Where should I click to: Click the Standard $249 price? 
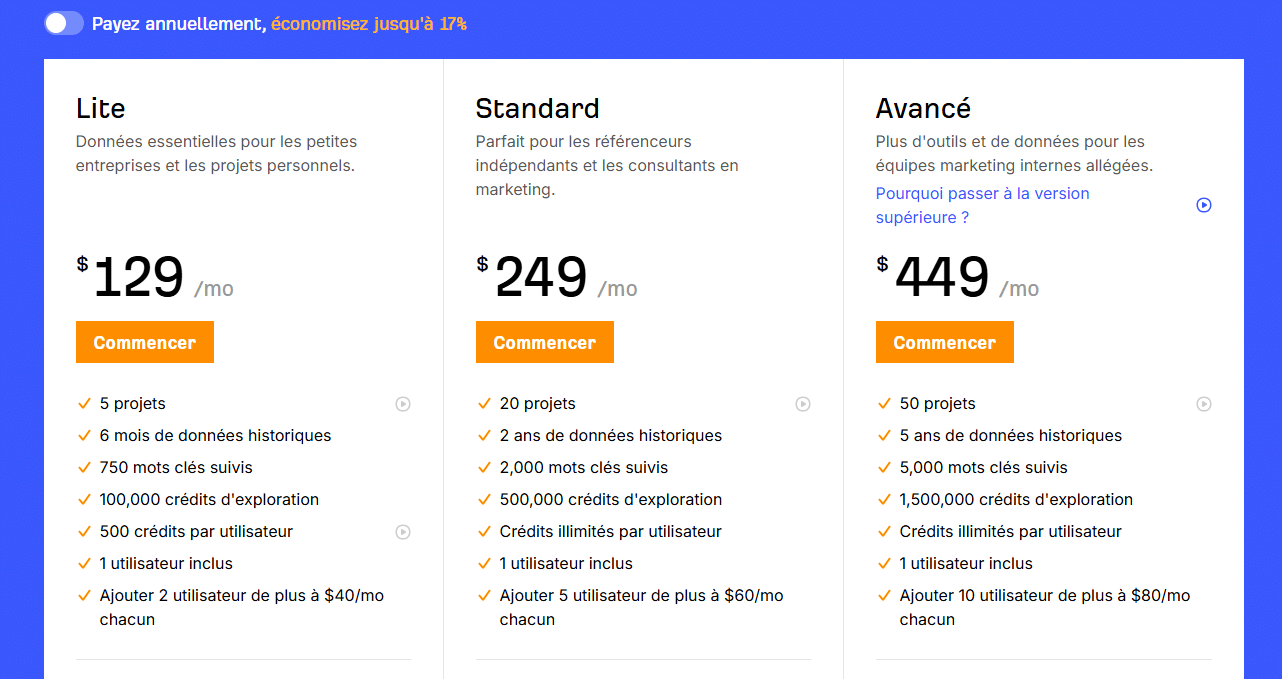[541, 278]
